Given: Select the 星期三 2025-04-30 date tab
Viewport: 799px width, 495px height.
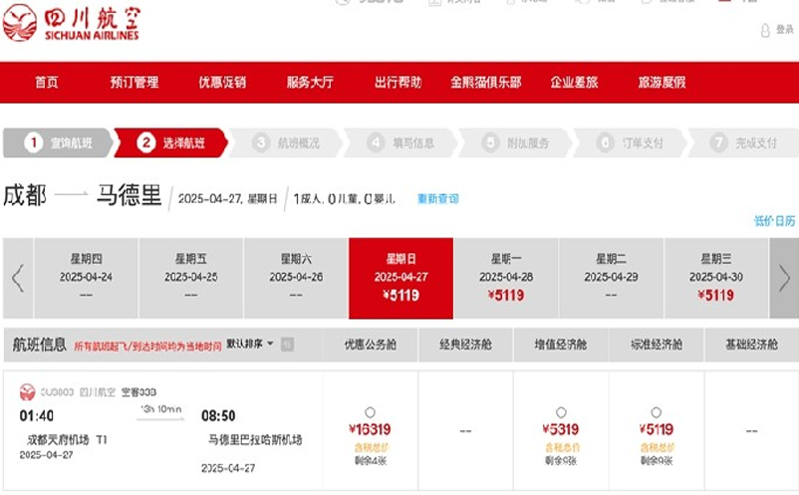Looking at the screenshot, I should click(716, 278).
